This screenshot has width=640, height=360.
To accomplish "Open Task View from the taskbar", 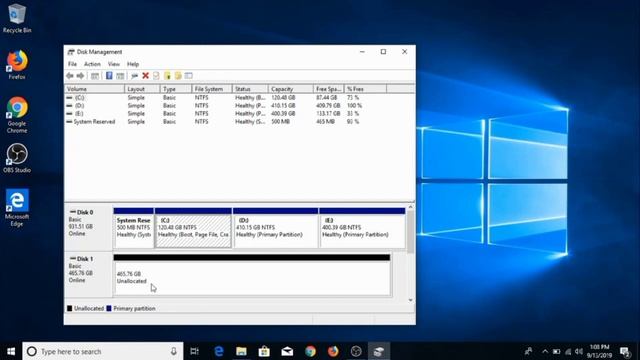I will [195, 351].
